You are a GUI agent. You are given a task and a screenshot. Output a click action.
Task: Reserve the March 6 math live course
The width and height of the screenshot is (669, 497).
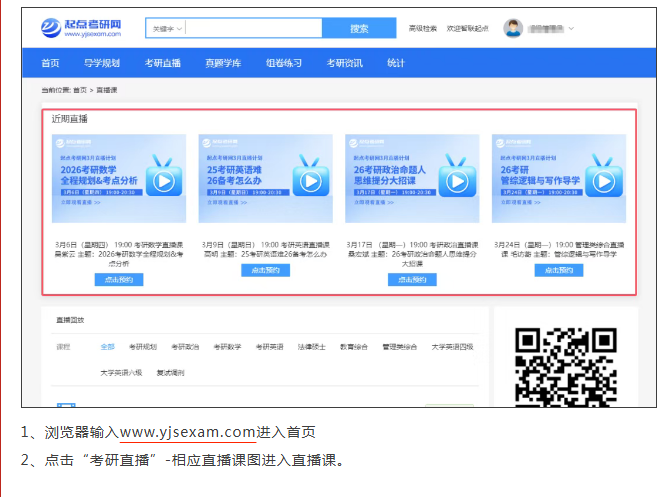click(118, 280)
